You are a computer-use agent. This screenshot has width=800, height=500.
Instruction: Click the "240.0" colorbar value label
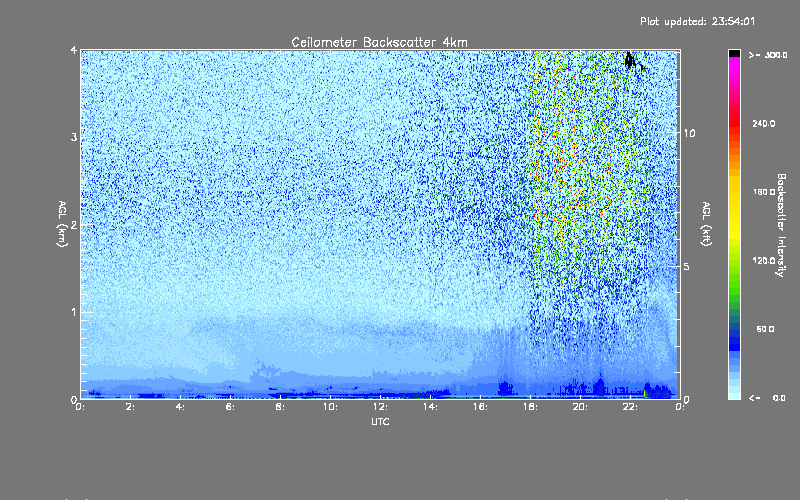tap(764, 123)
